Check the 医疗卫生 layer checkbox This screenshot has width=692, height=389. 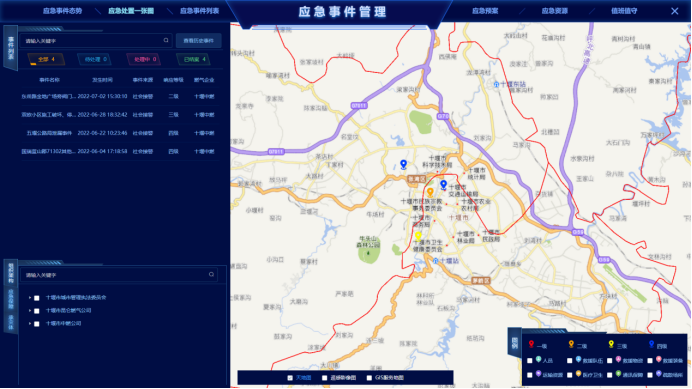click(570, 375)
